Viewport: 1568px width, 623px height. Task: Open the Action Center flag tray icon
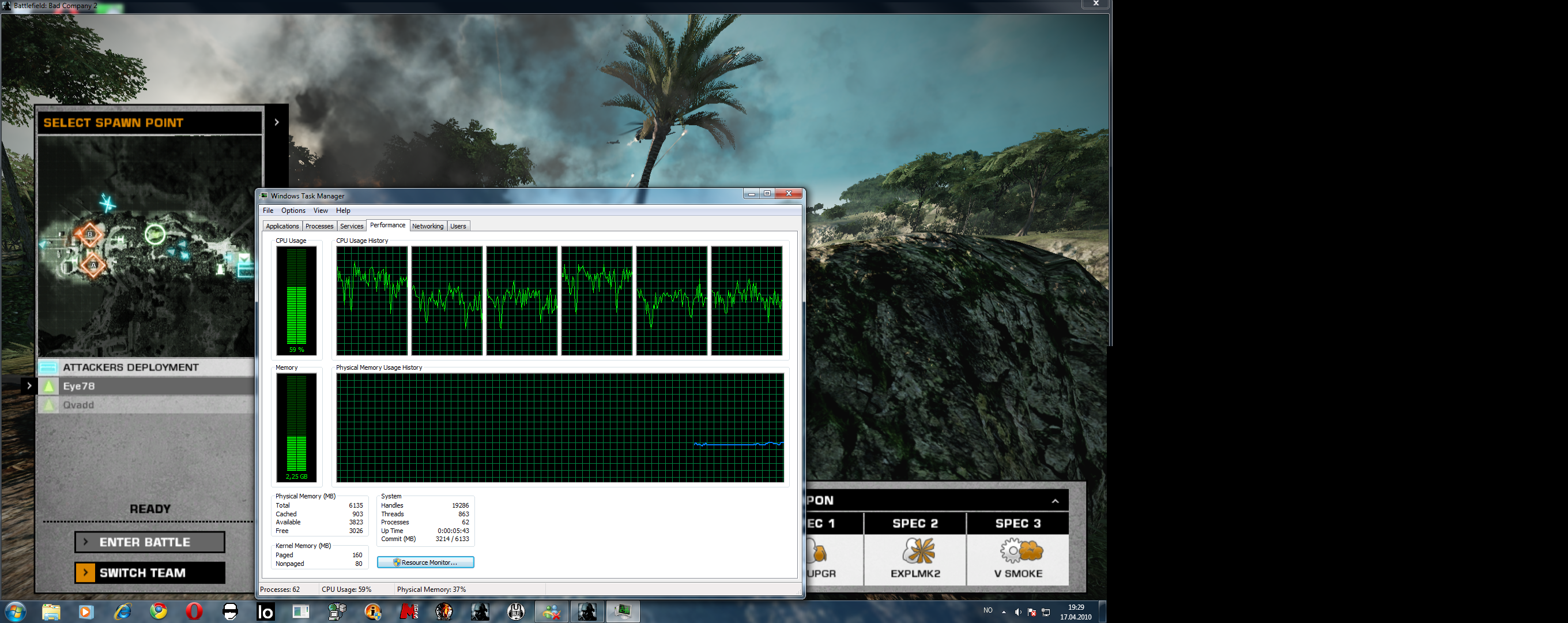pyautogui.click(x=1032, y=612)
